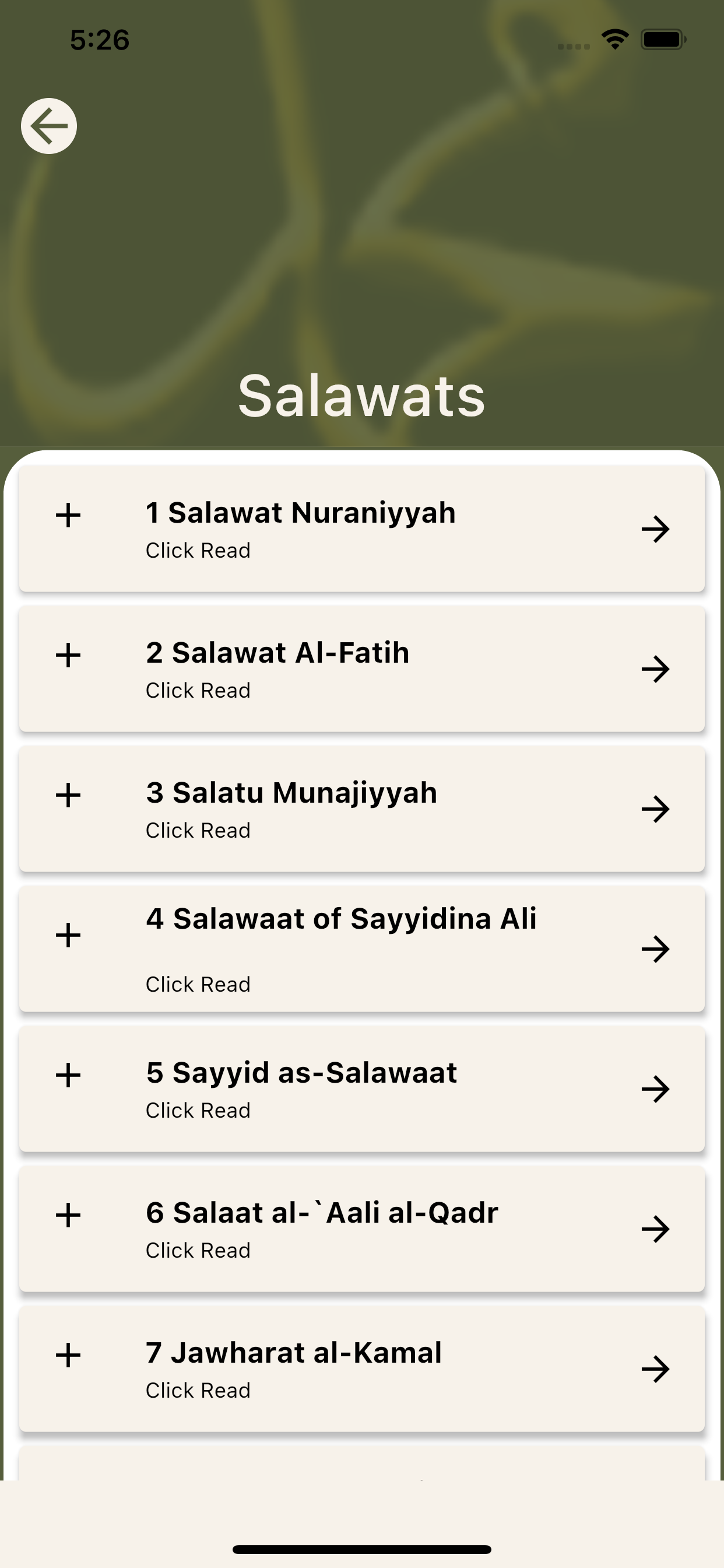Expand Salawaat of Sayyidina Ali plus icon
Image resolution: width=724 pixels, height=1568 pixels.
[68, 935]
